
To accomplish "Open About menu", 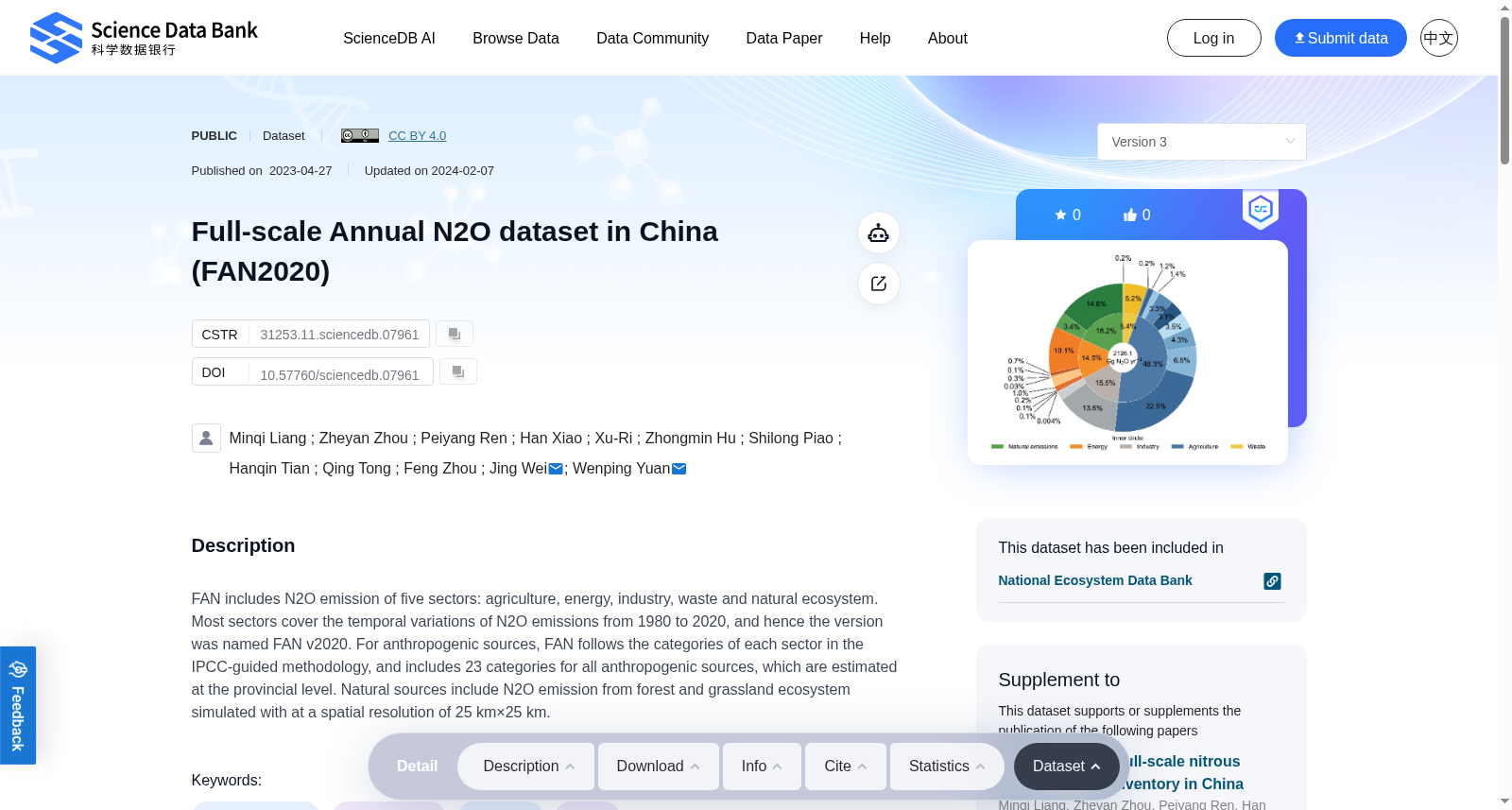I will point(948,38).
